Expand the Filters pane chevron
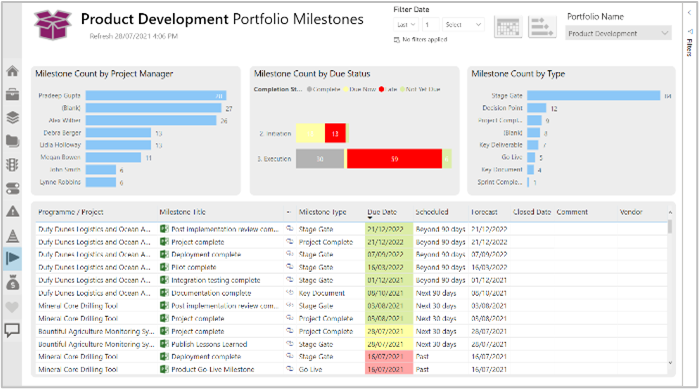 click(x=690, y=13)
